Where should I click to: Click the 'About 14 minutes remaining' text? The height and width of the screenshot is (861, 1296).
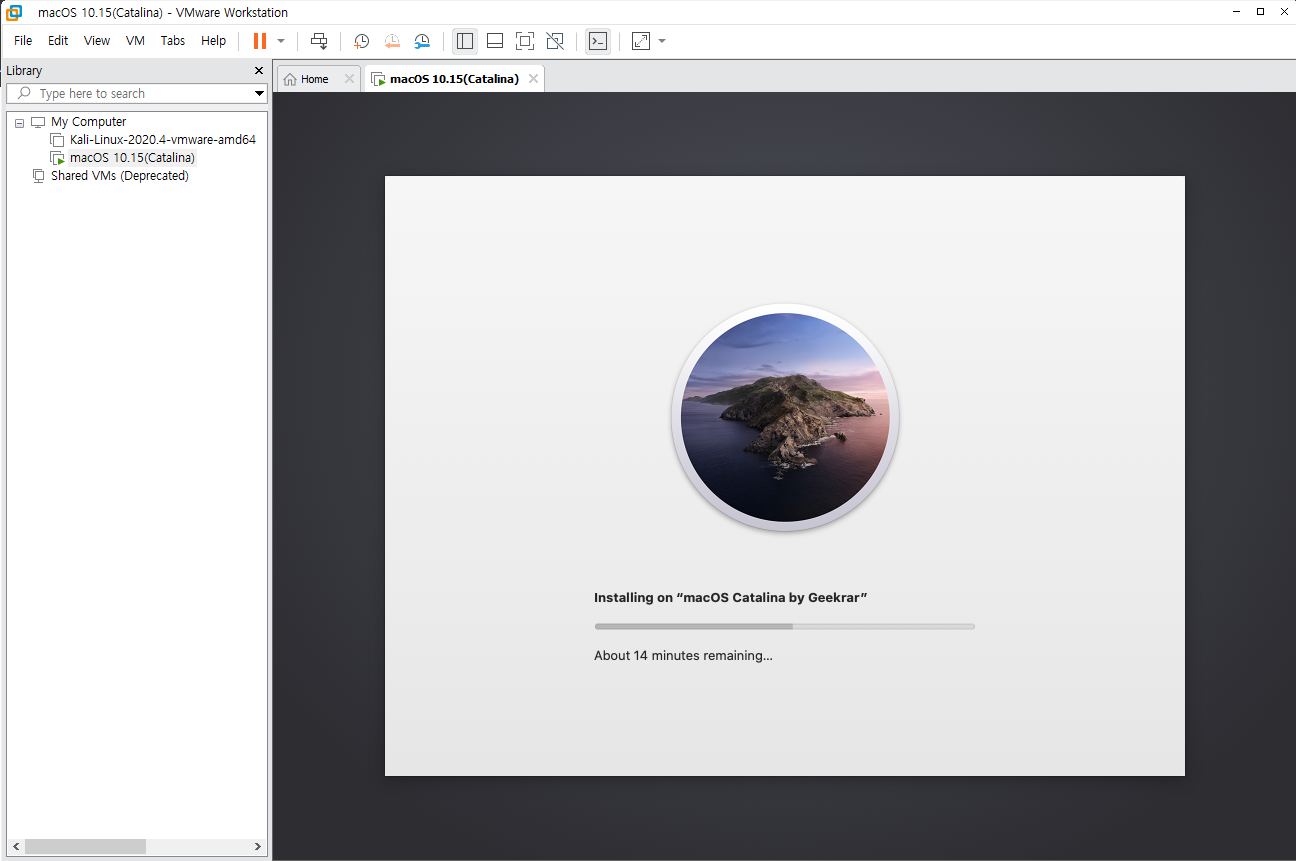click(x=683, y=656)
